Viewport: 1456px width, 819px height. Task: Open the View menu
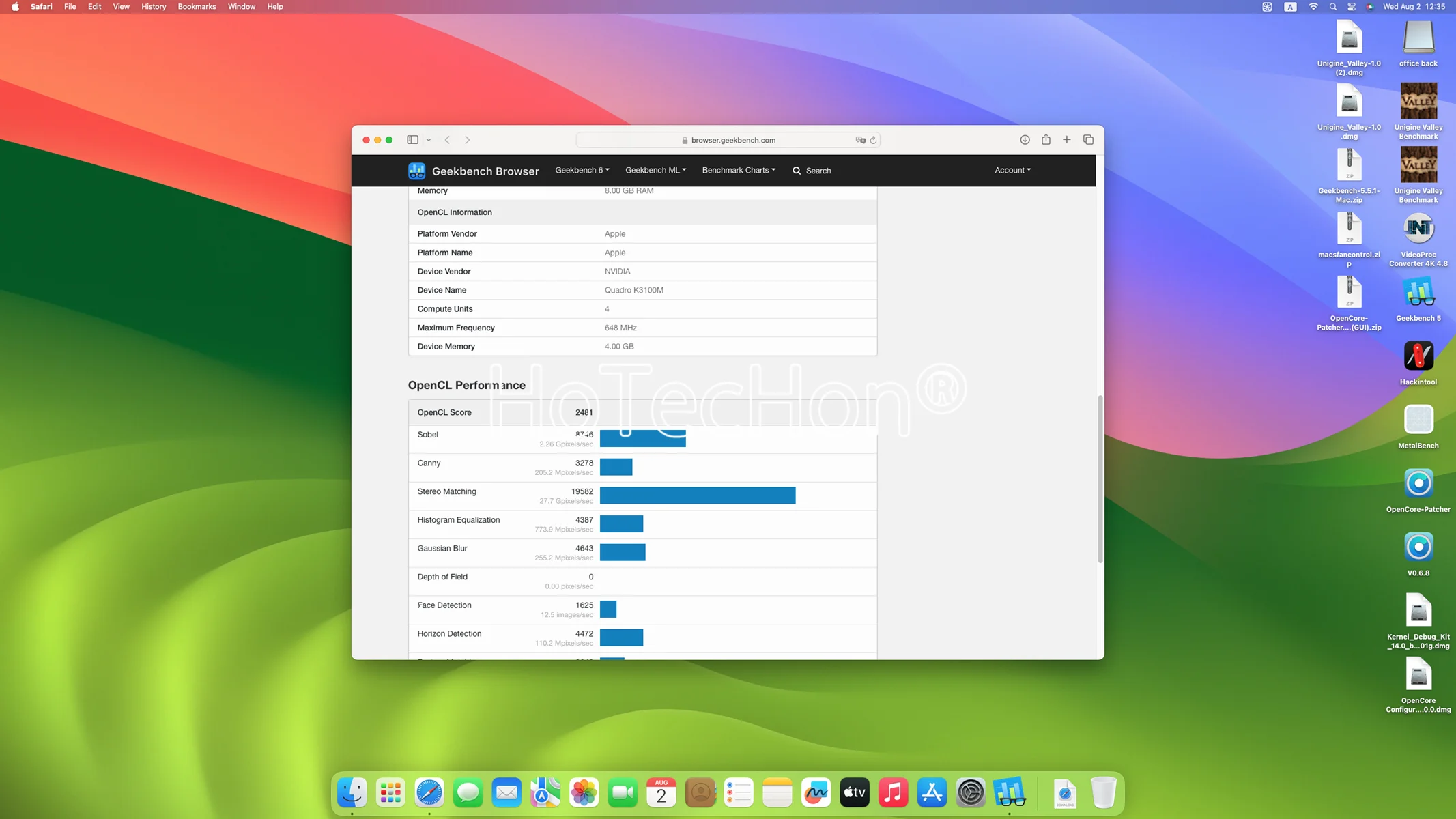tap(122, 7)
